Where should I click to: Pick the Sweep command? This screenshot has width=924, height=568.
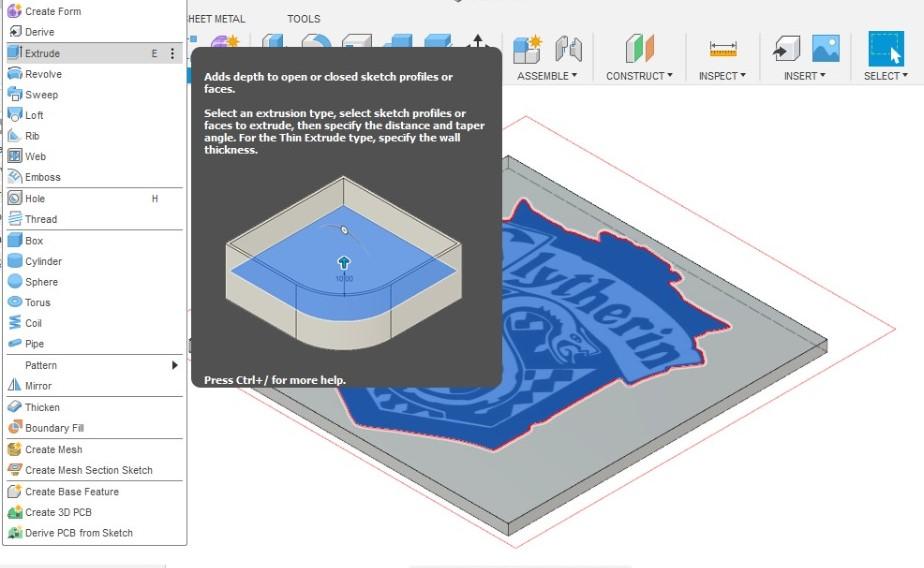pos(94,94)
